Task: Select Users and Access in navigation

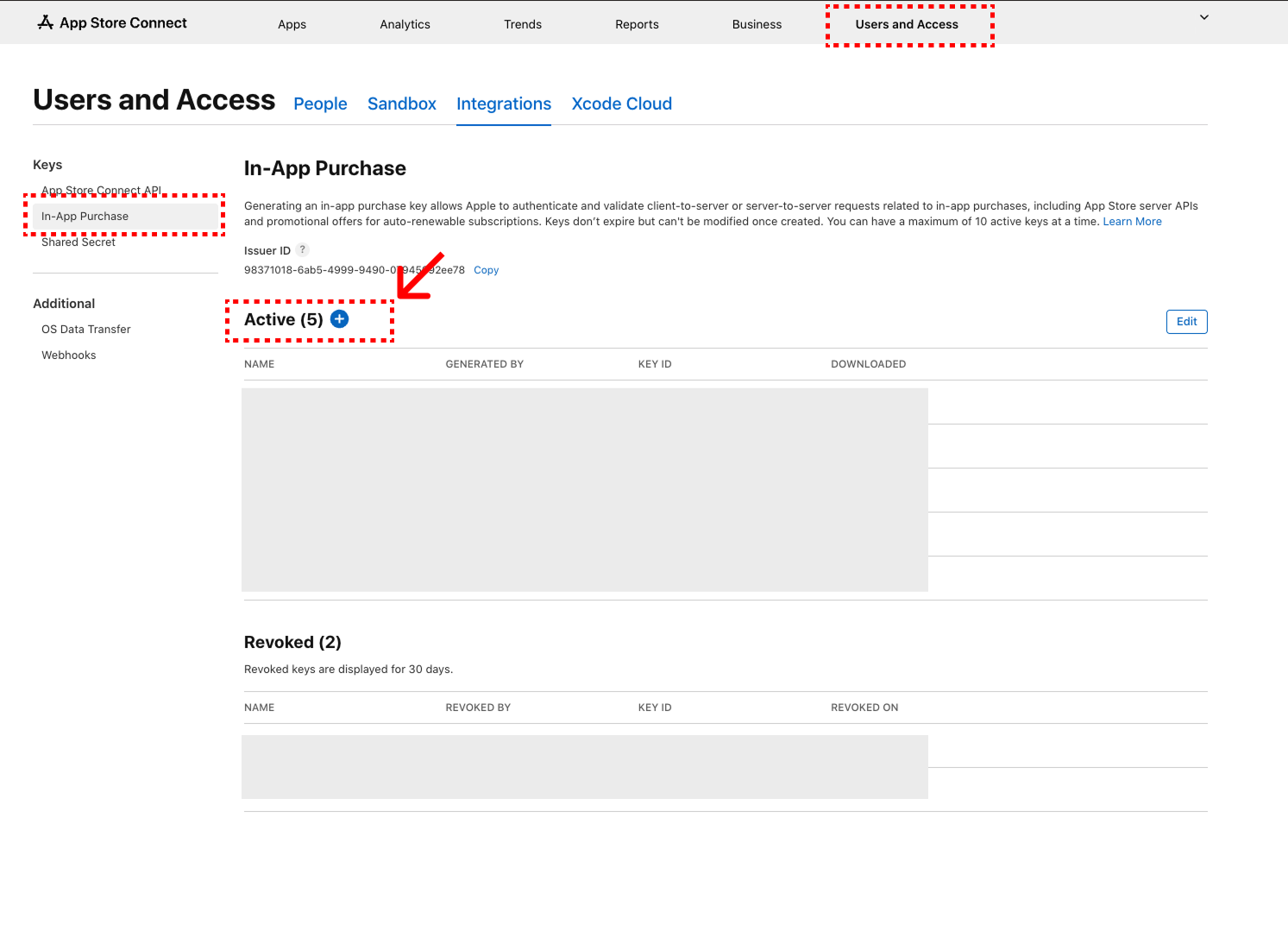Action: point(907,24)
